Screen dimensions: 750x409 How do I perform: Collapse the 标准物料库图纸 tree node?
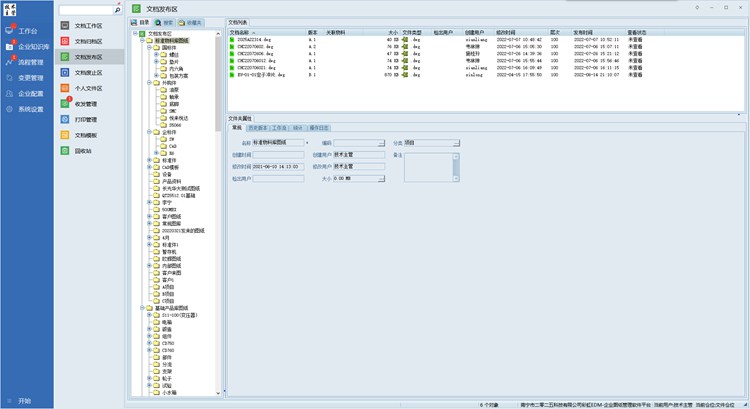(x=143, y=40)
